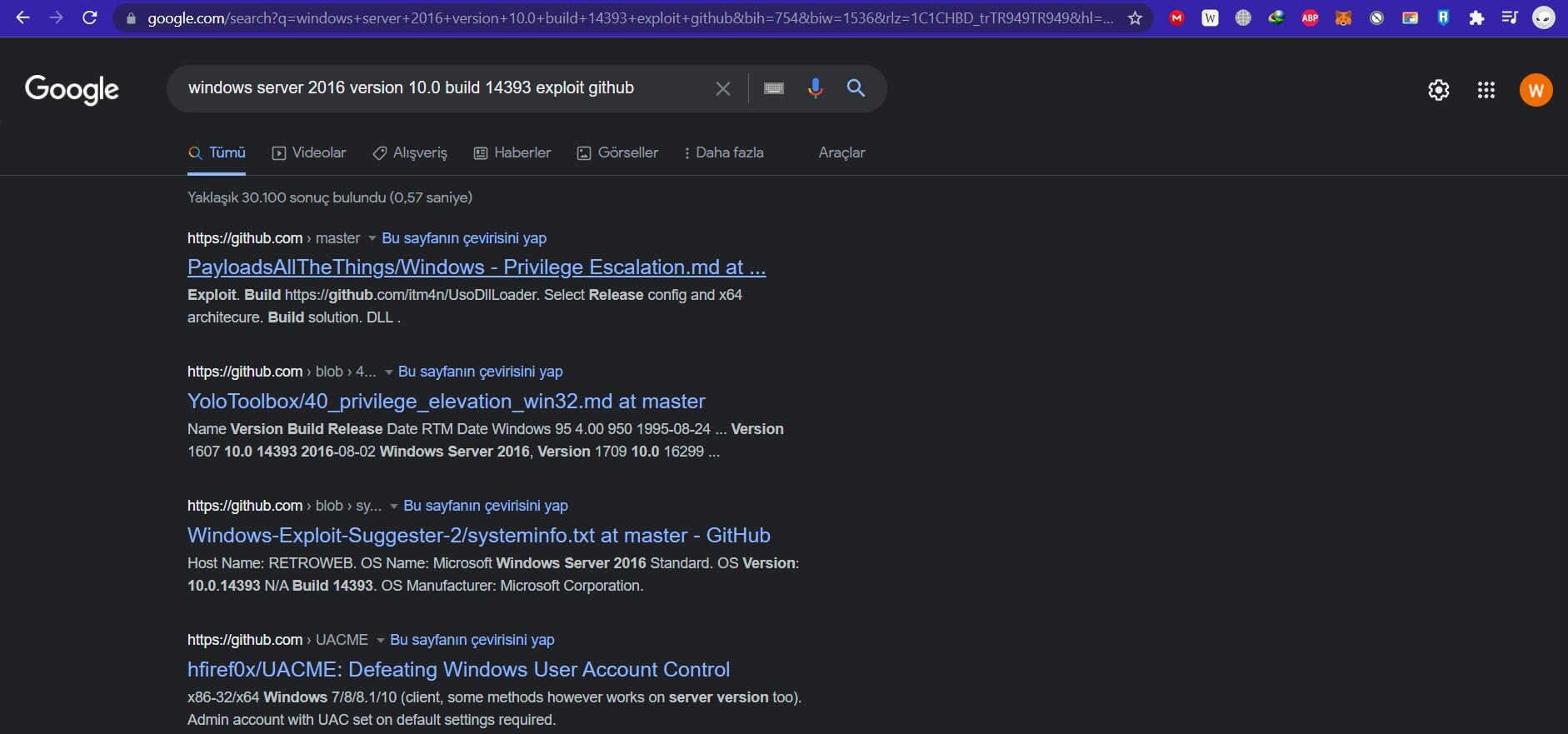The height and width of the screenshot is (734, 1568).
Task: Open the browser Extensions puzzle icon
Action: [1476, 18]
